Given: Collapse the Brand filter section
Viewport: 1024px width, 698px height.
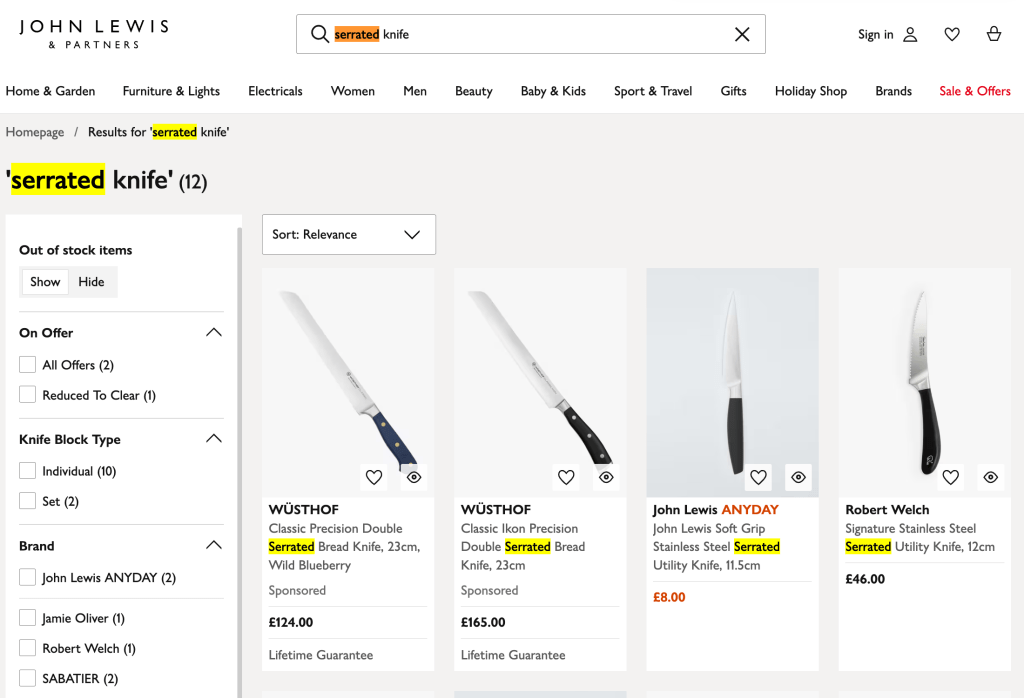Looking at the screenshot, I should 213,545.
